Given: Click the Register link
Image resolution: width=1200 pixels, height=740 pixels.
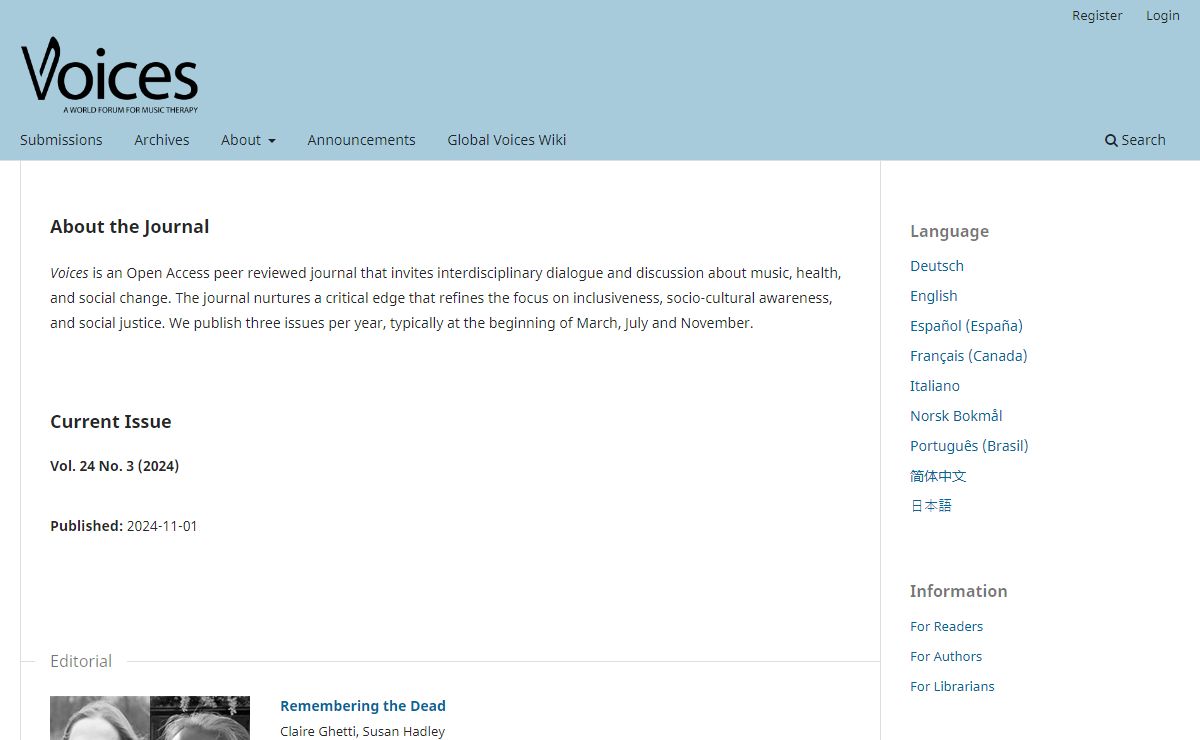Looking at the screenshot, I should click(1097, 15).
